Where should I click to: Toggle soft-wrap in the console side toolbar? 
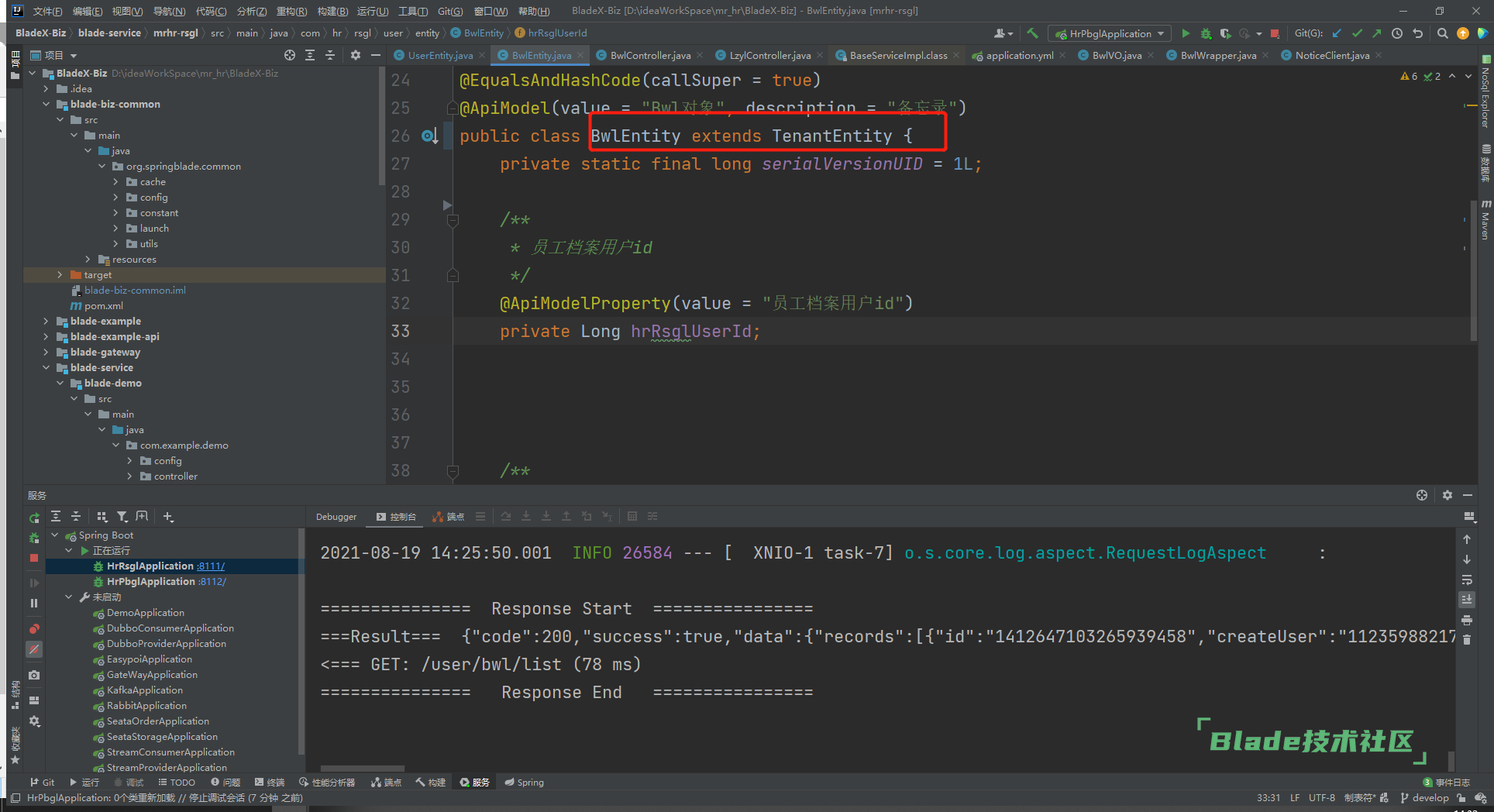point(1467,580)
